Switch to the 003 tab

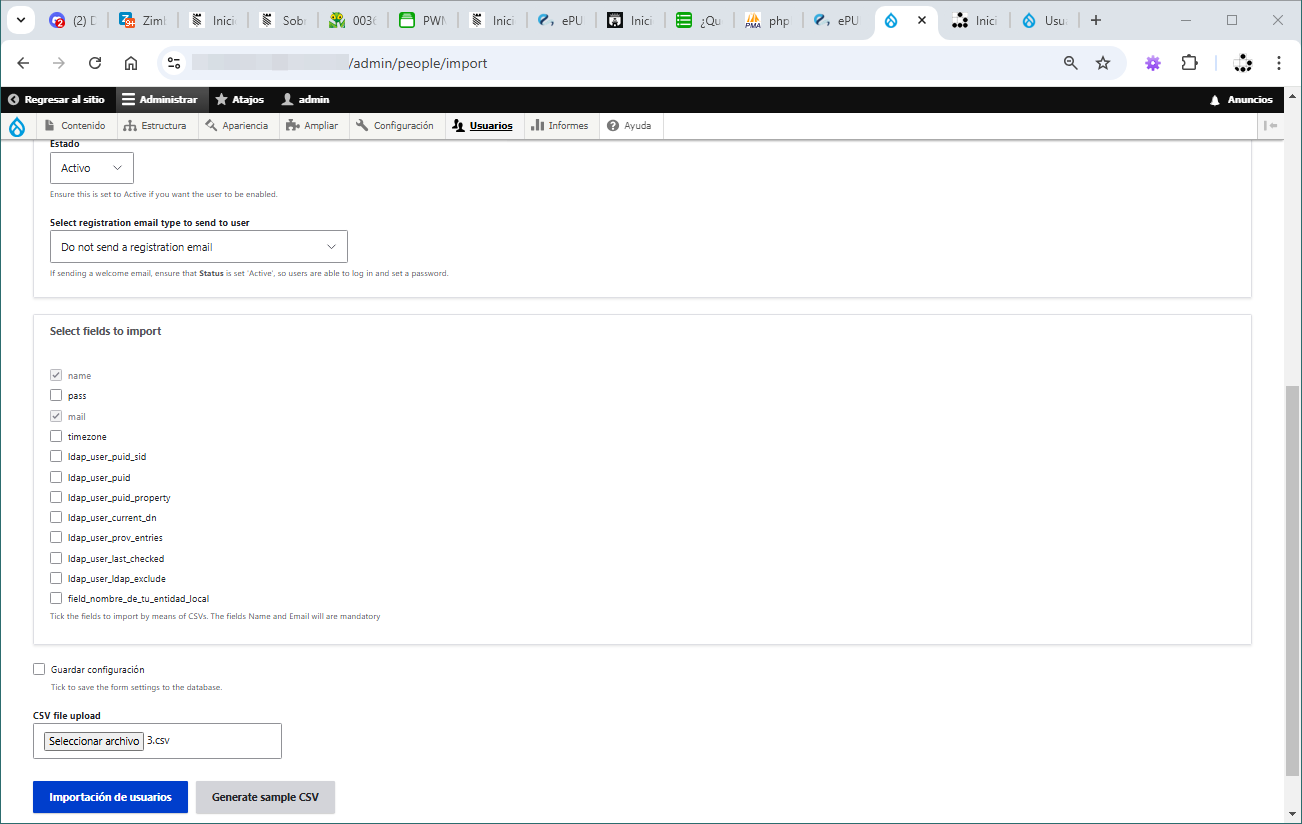tap(352, 20)
